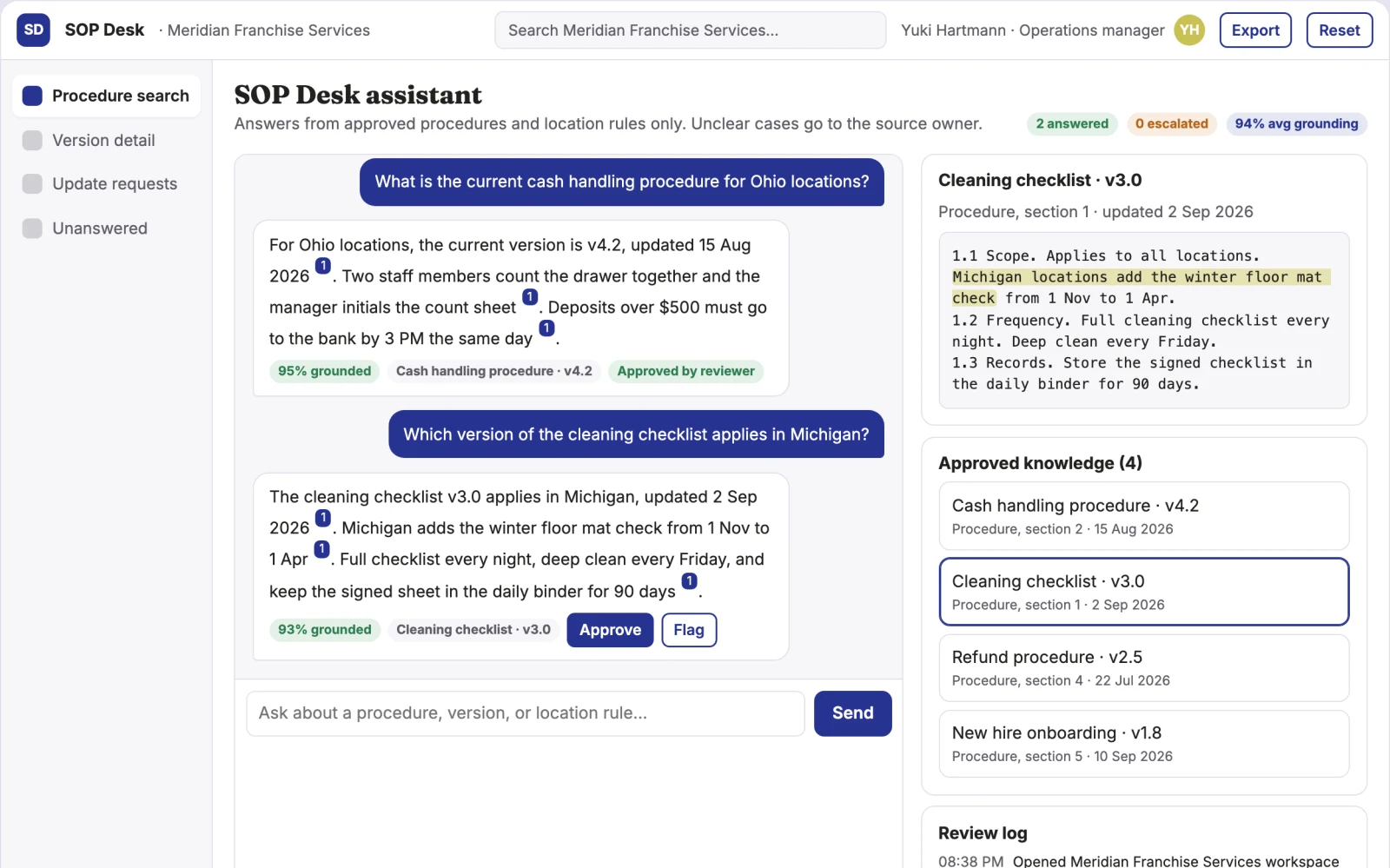Go to Version detail
The height and width of the screenshot is (868, 1390).
(106, 140)
